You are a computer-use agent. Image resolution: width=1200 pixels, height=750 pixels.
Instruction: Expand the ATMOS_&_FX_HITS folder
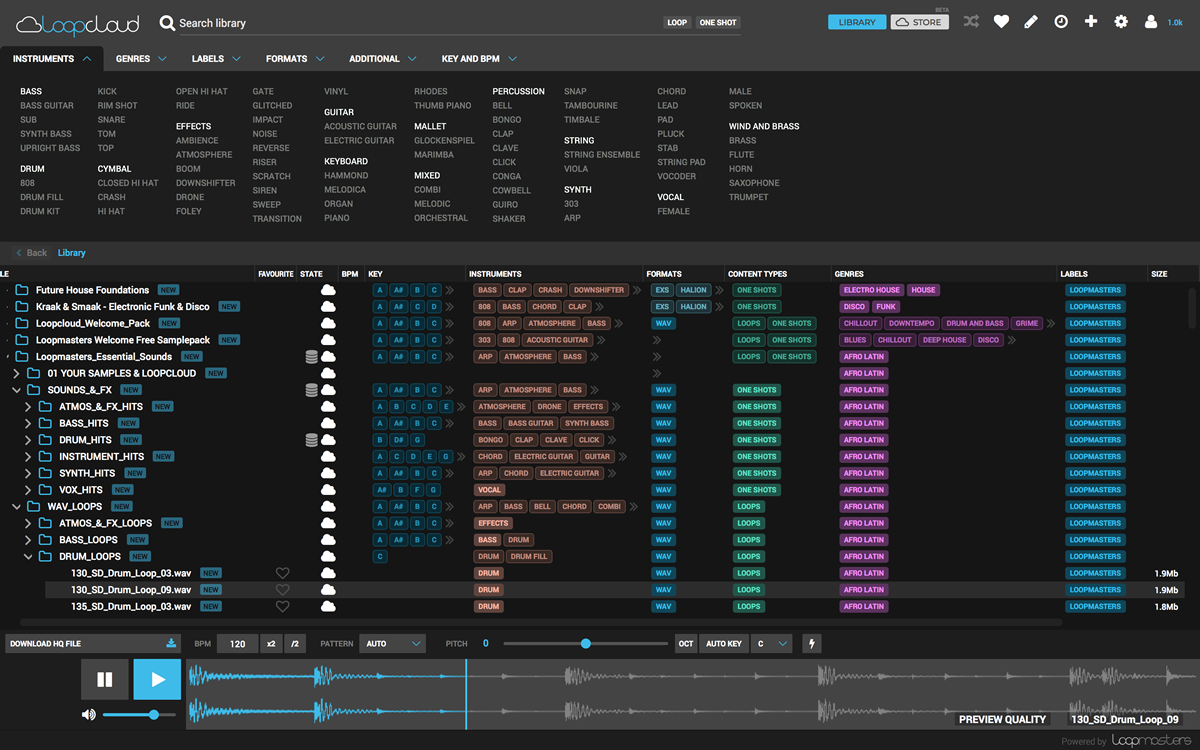28,407
